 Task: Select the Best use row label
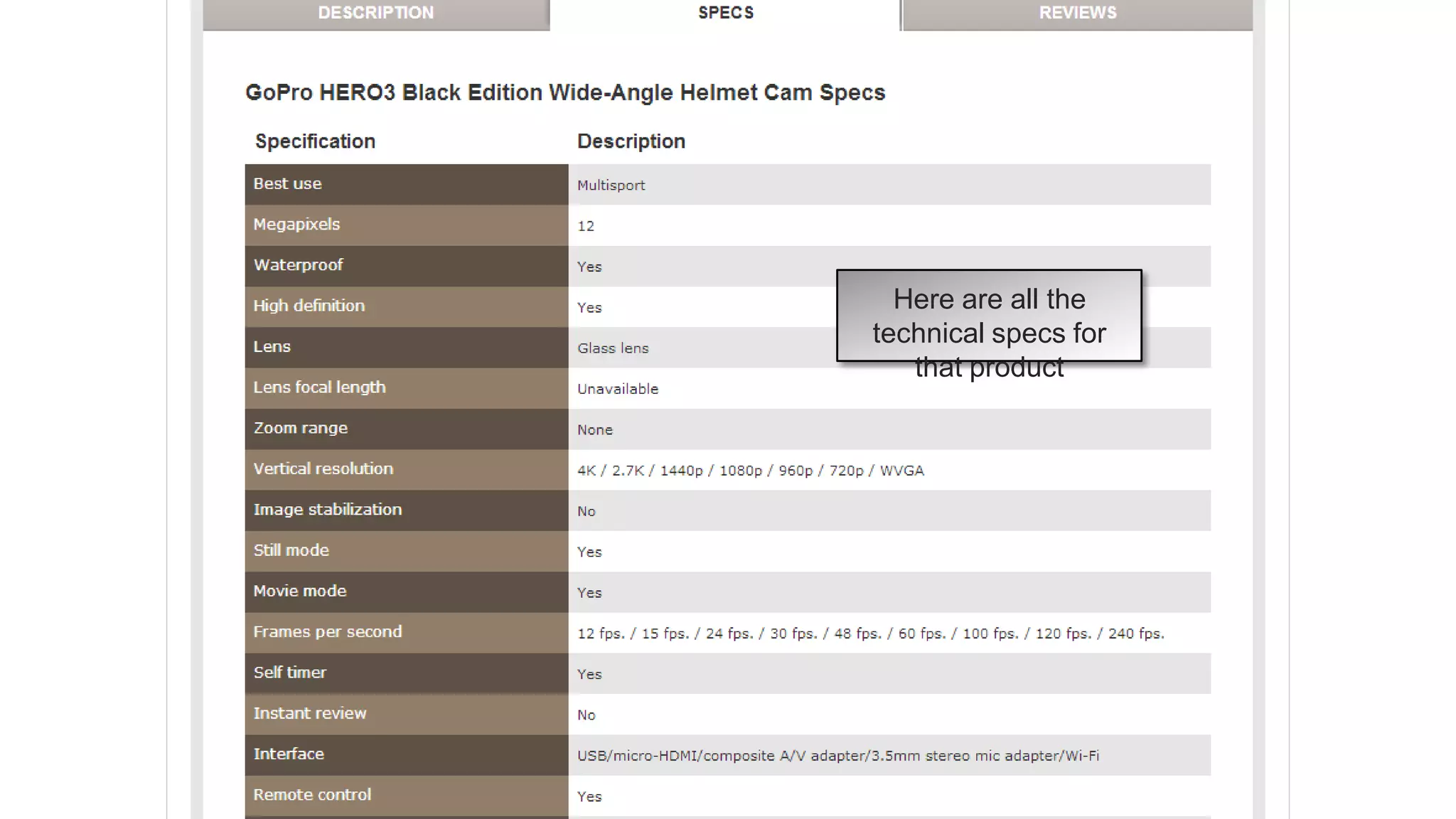pyautogui.click(x=287, y=183)
